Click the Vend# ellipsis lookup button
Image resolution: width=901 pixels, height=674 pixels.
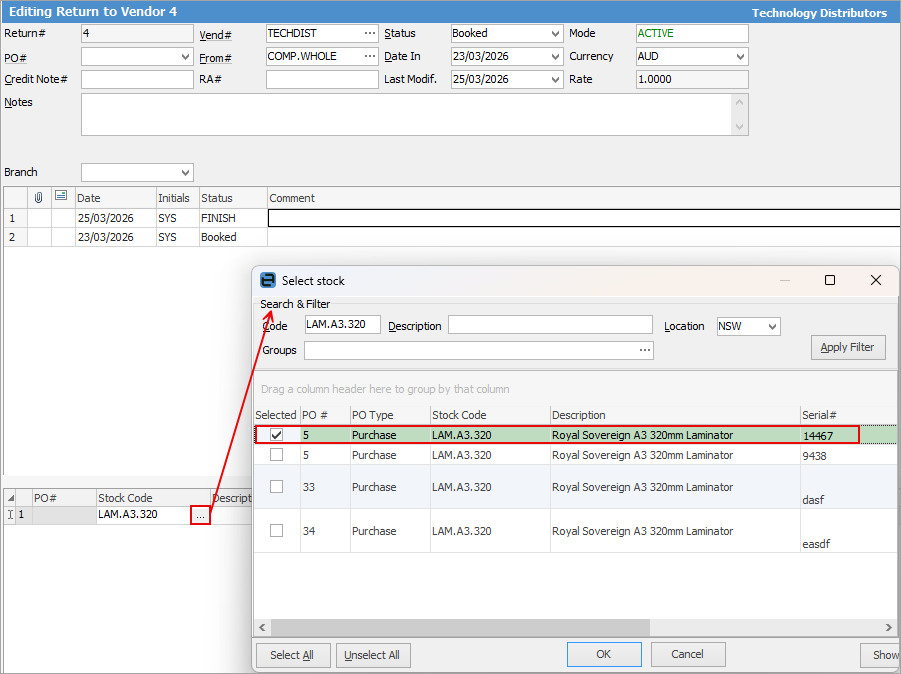(x=370, y=33)
